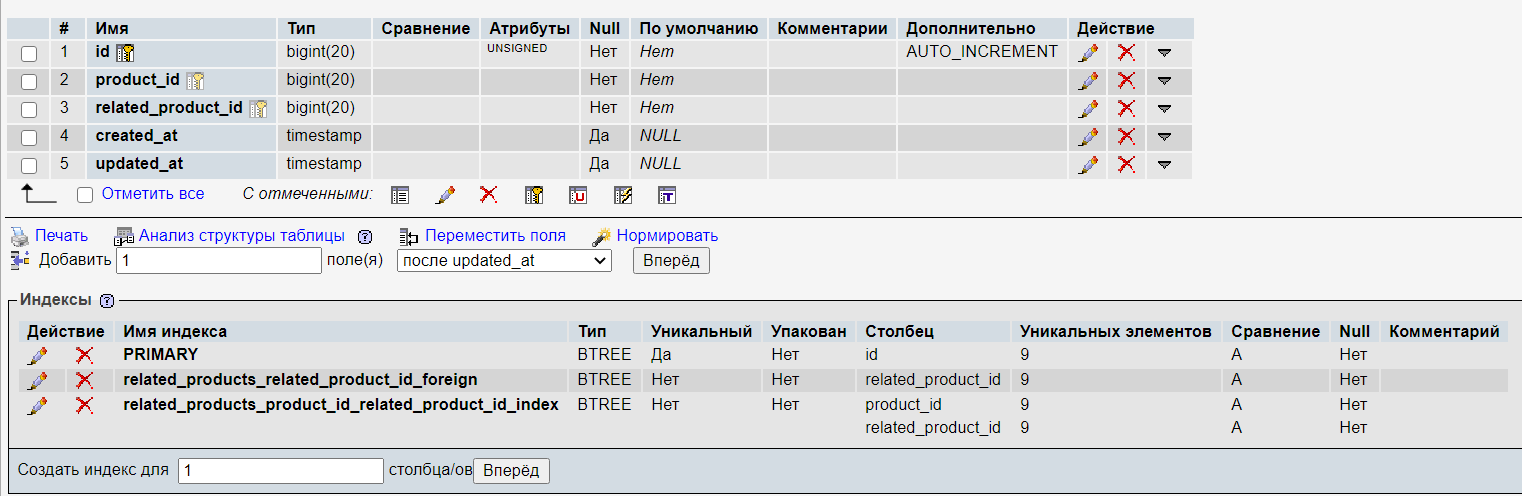1522x496 pixels.
Task: Drop the related_products_related_product_id_foreign index
Action: 85,380
